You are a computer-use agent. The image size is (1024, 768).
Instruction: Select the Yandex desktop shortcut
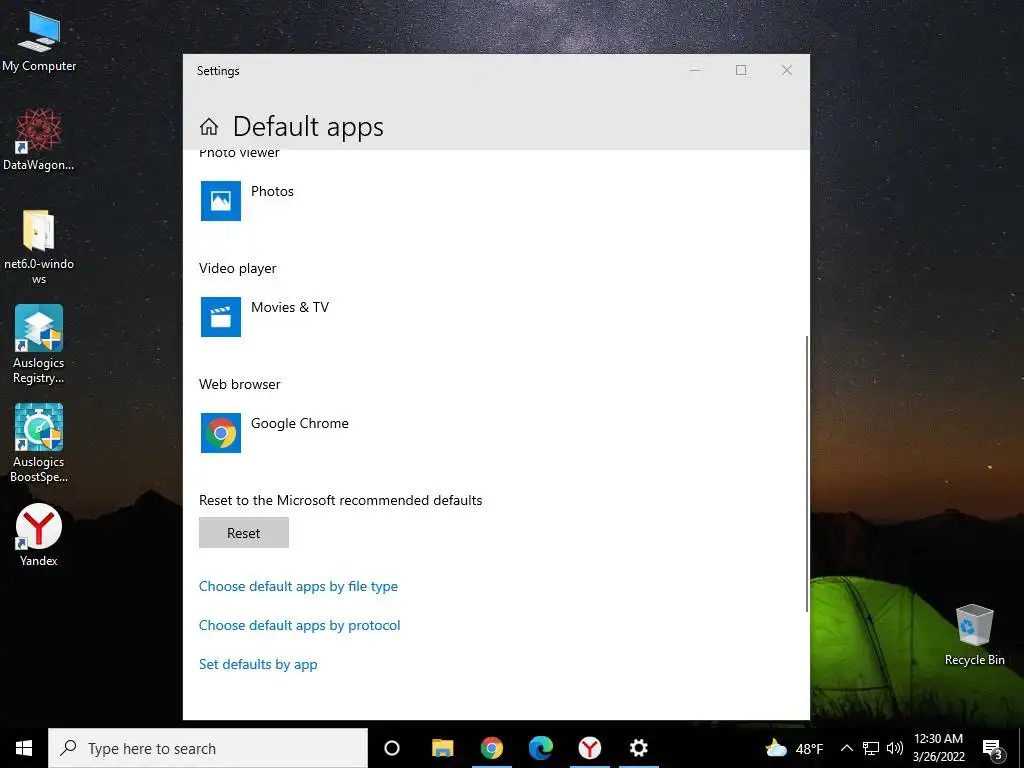(x=39, y=535)
